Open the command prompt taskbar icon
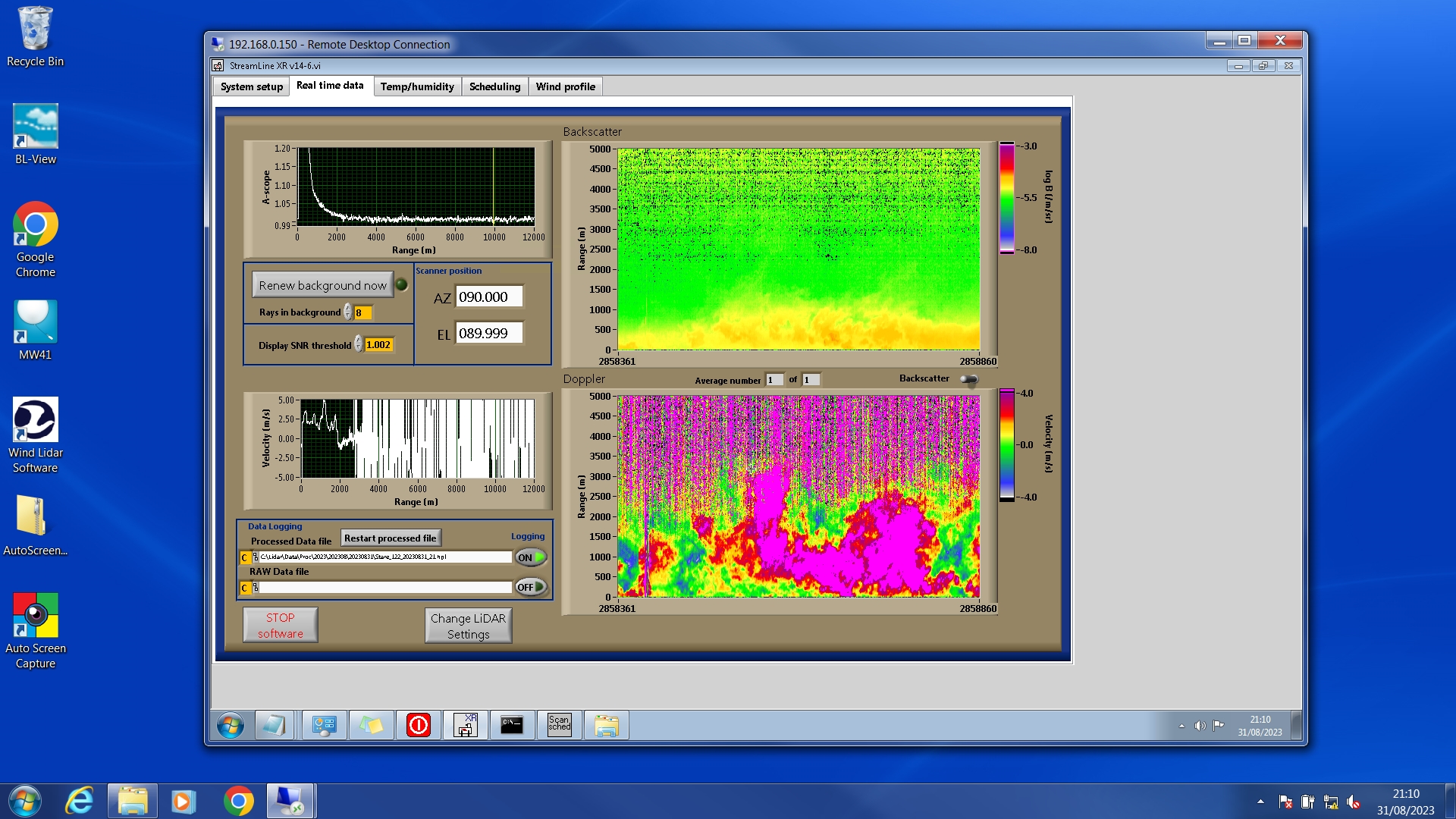This screenshot has height=819, width=1456. pos(512,725)
